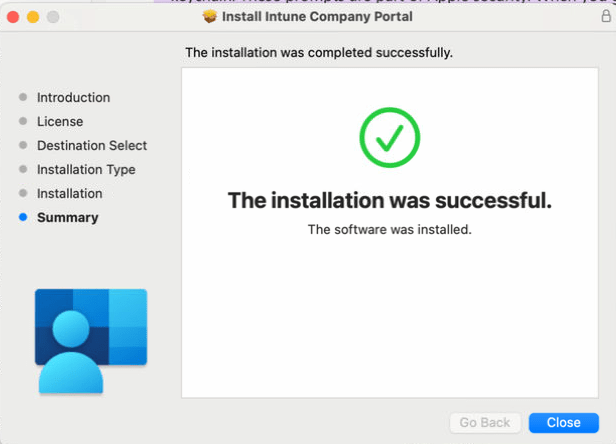Click the package icon beside the window title
The width and height of the screenshot is (616, 444).
pyautogui.click(x=210, y=17)
